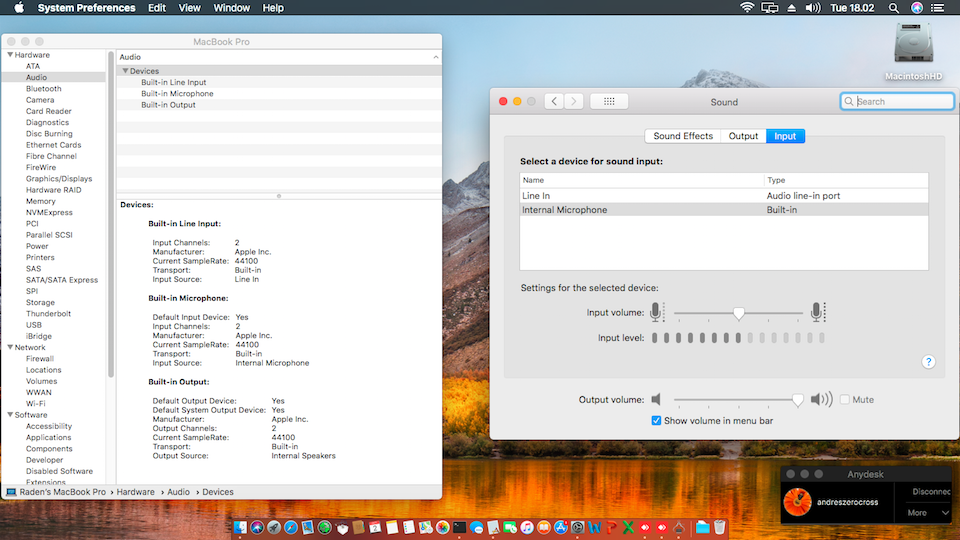Click the Disconnect button in Anydesk

pos(930,492)
